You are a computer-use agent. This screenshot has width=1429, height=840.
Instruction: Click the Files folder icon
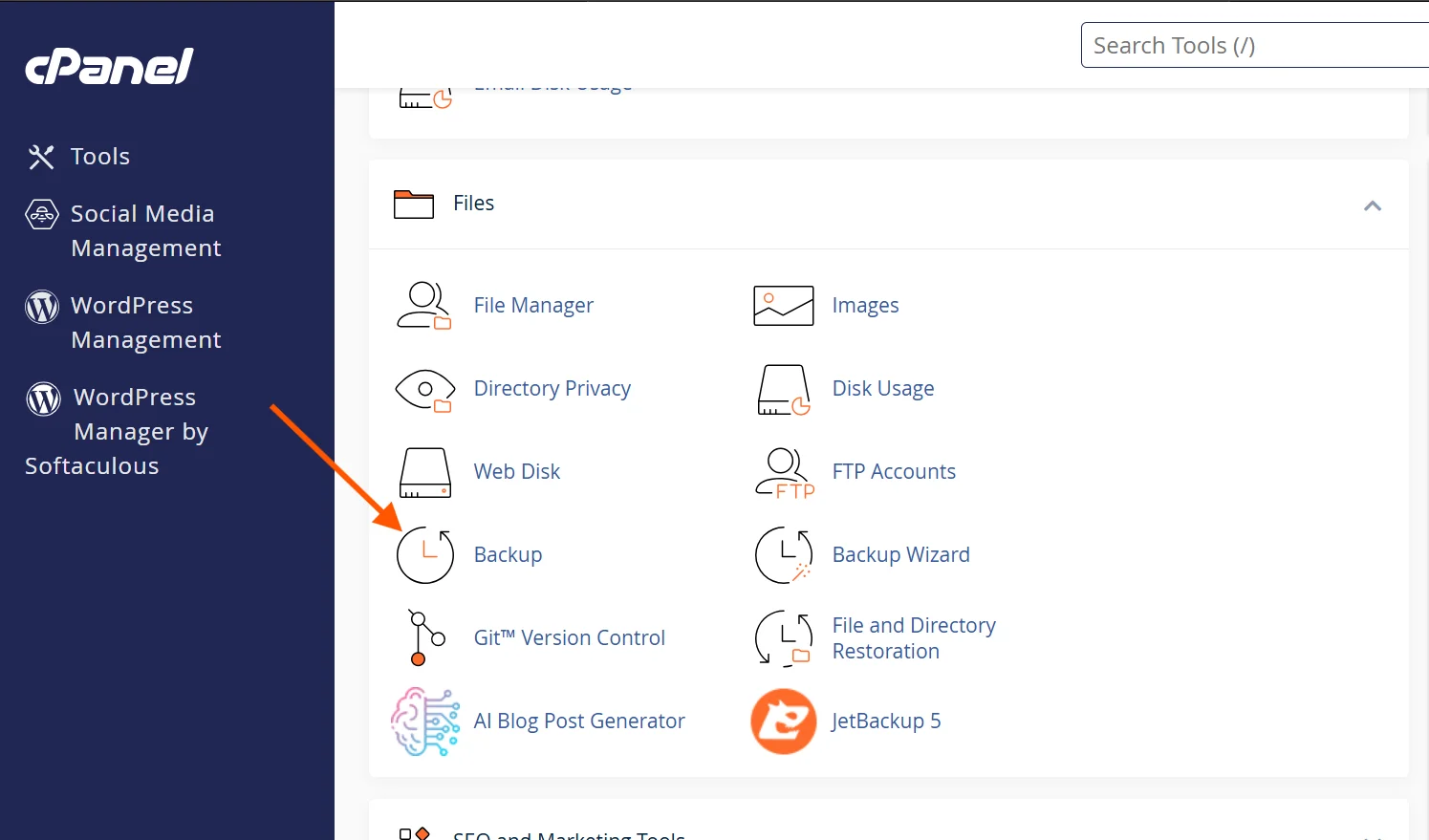(413, 204)
